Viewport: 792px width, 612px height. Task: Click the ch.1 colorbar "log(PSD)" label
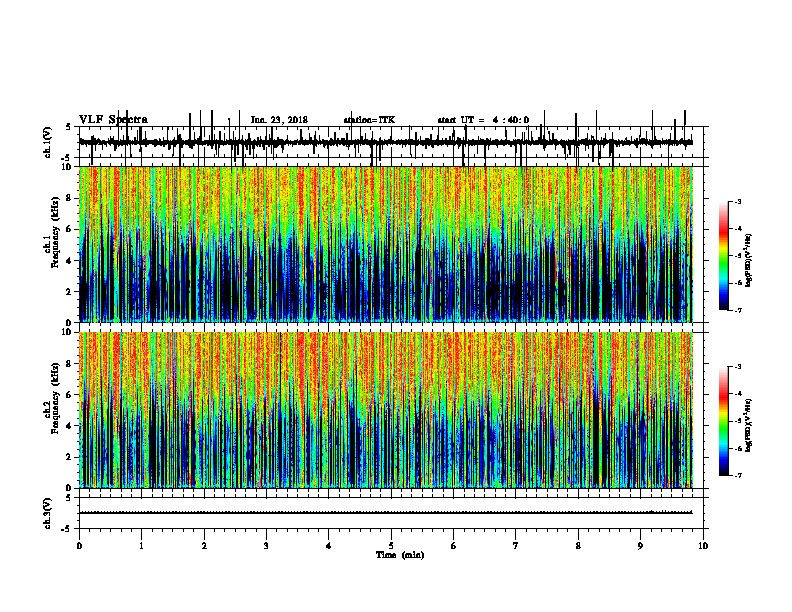(x=748, y=260)
